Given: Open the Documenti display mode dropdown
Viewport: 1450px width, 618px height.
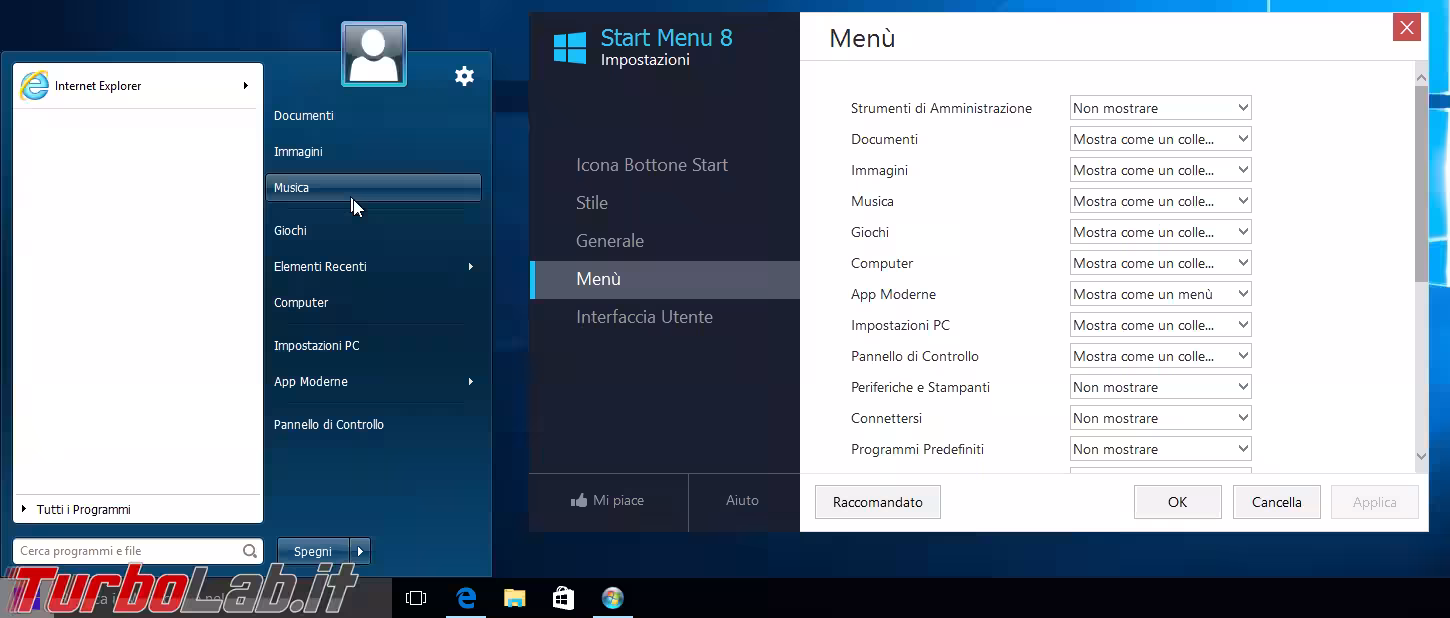Looking at the screenshot, I should point(1159,138).
